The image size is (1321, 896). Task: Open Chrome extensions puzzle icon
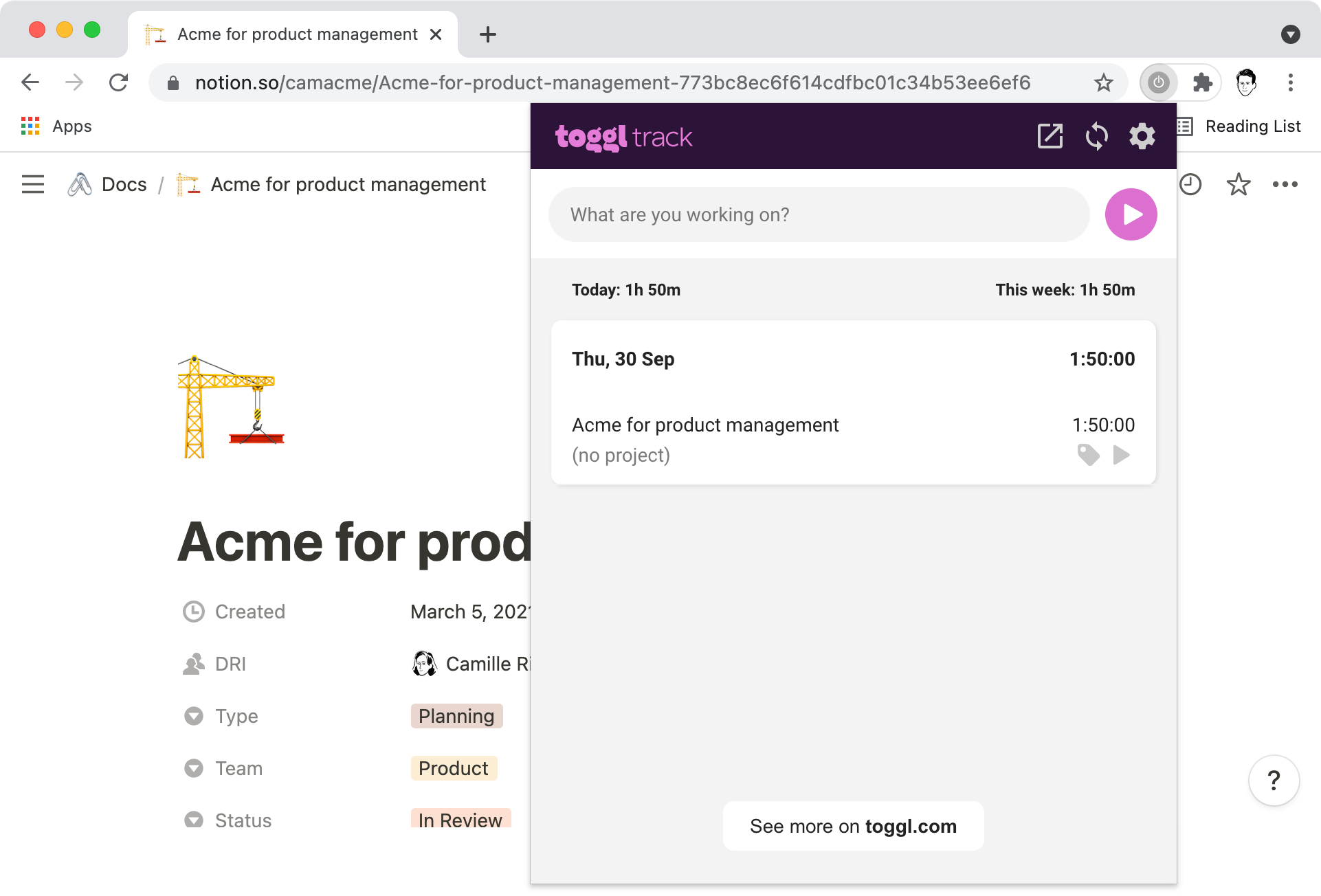tap(1202, 82)
